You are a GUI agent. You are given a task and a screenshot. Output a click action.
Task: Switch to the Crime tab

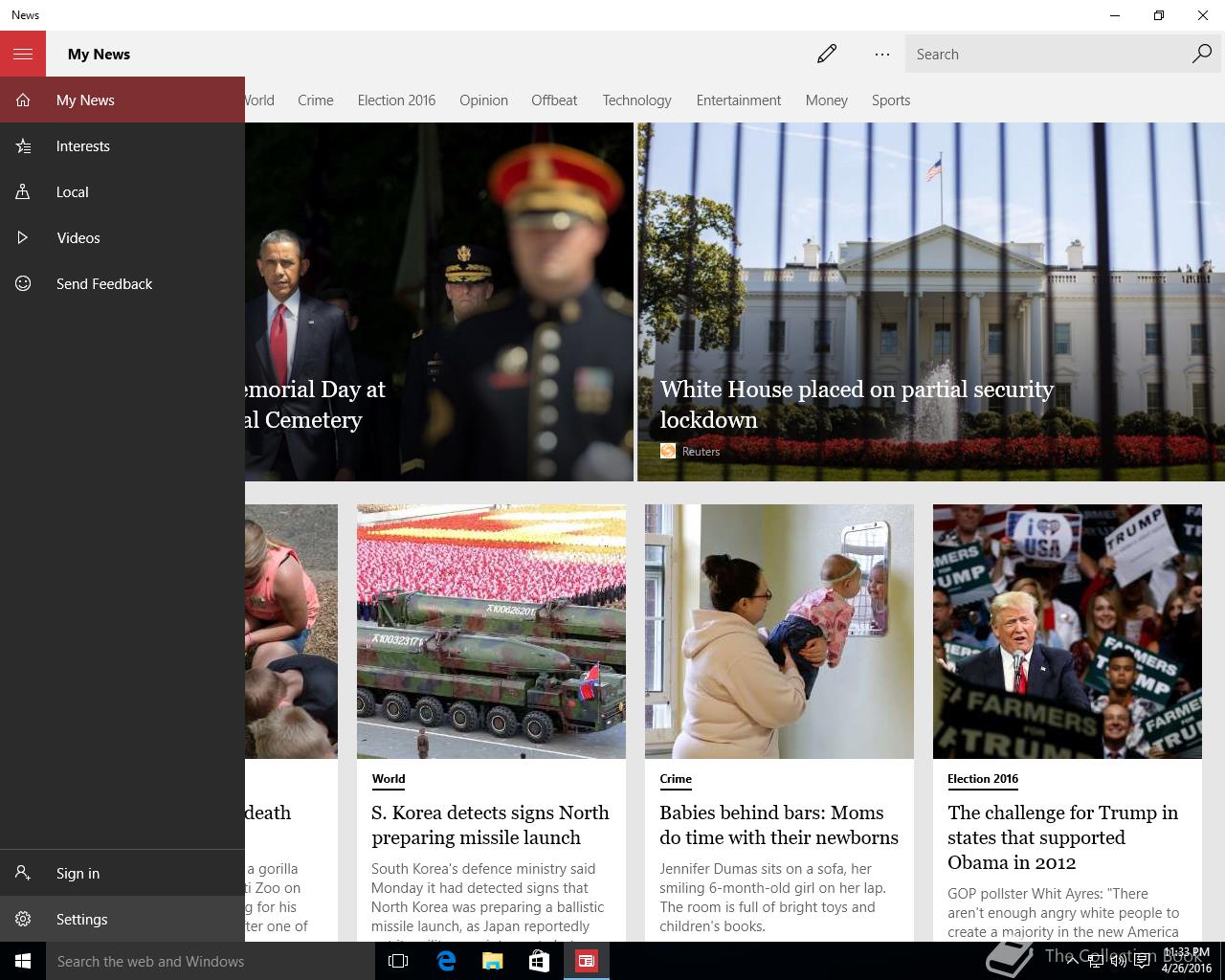tap(316, 100)
